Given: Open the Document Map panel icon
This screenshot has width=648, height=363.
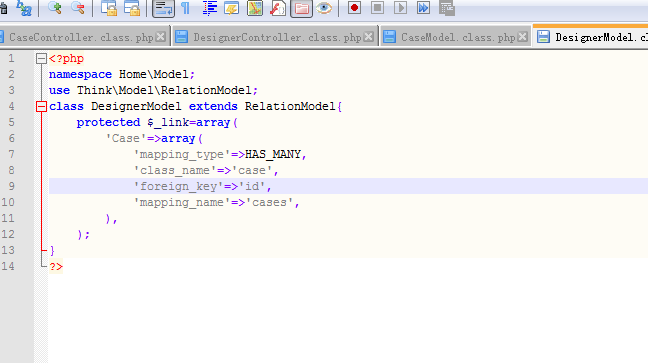Looking at the screenshot, I should tap(255, 8).
